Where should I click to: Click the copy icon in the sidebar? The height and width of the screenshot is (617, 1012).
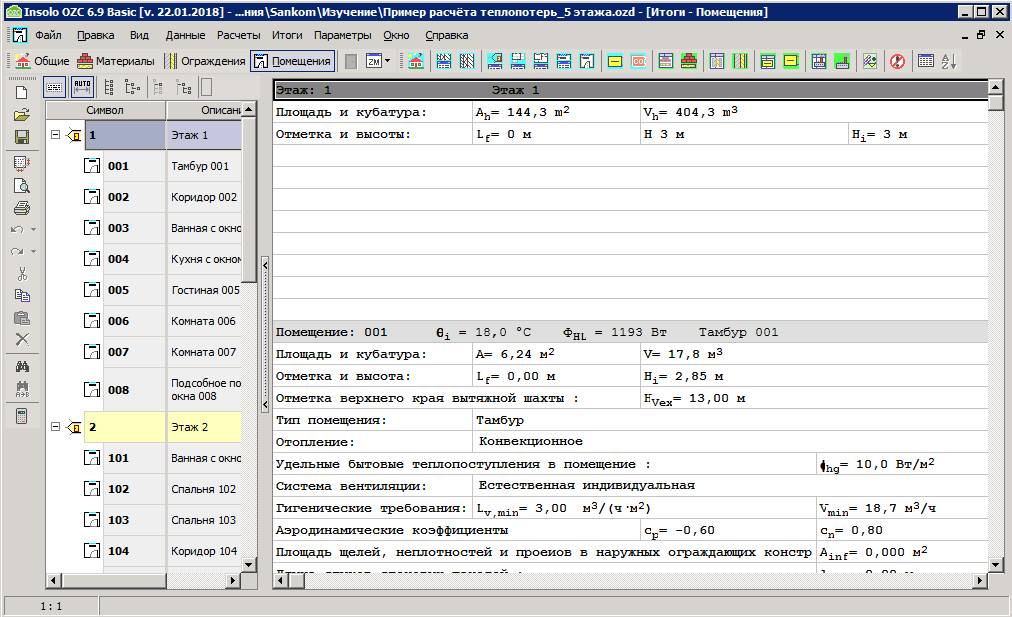22,296
